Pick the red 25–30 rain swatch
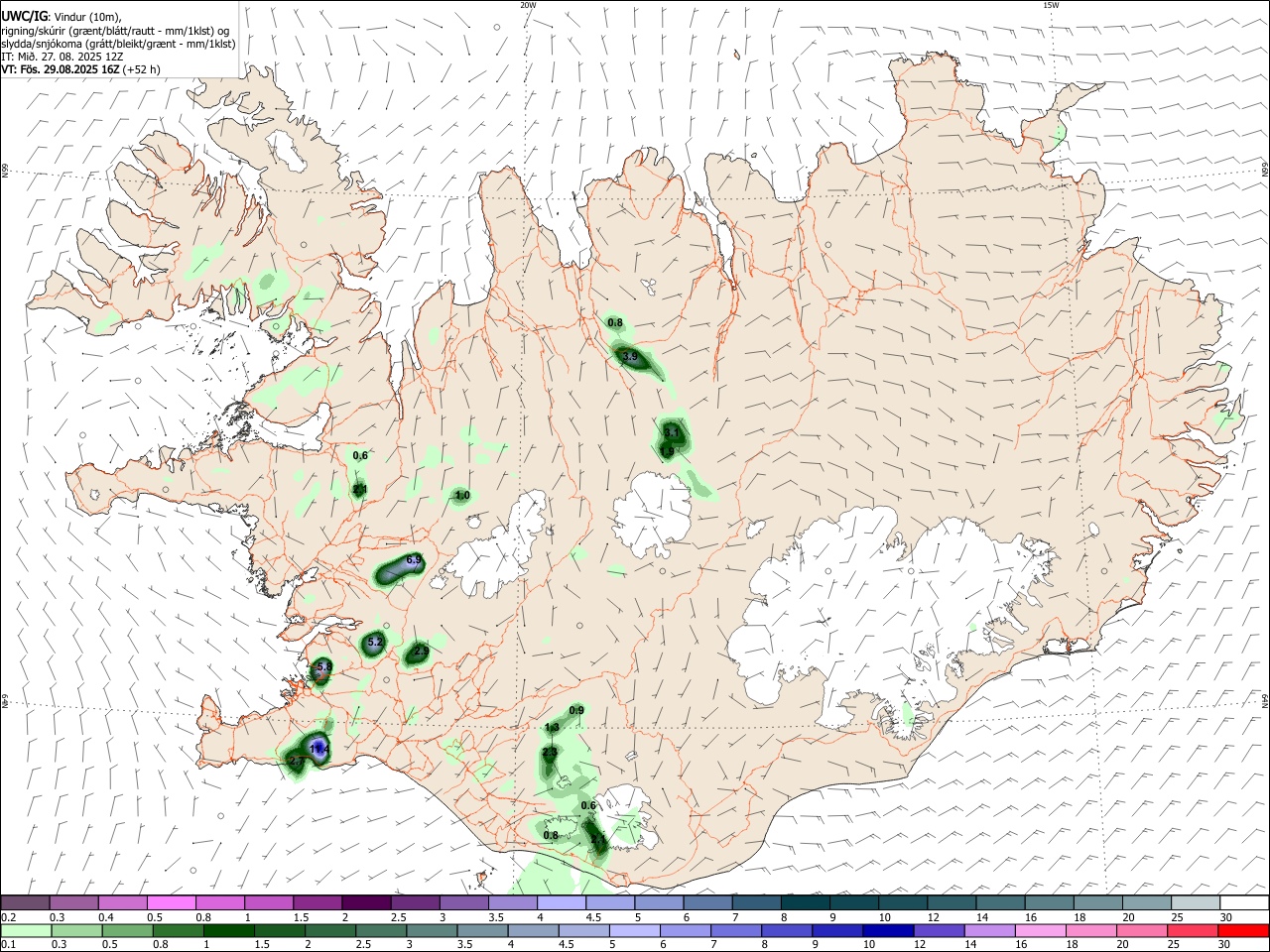This screenshot has height=952, width=1270. (1192, 931)
